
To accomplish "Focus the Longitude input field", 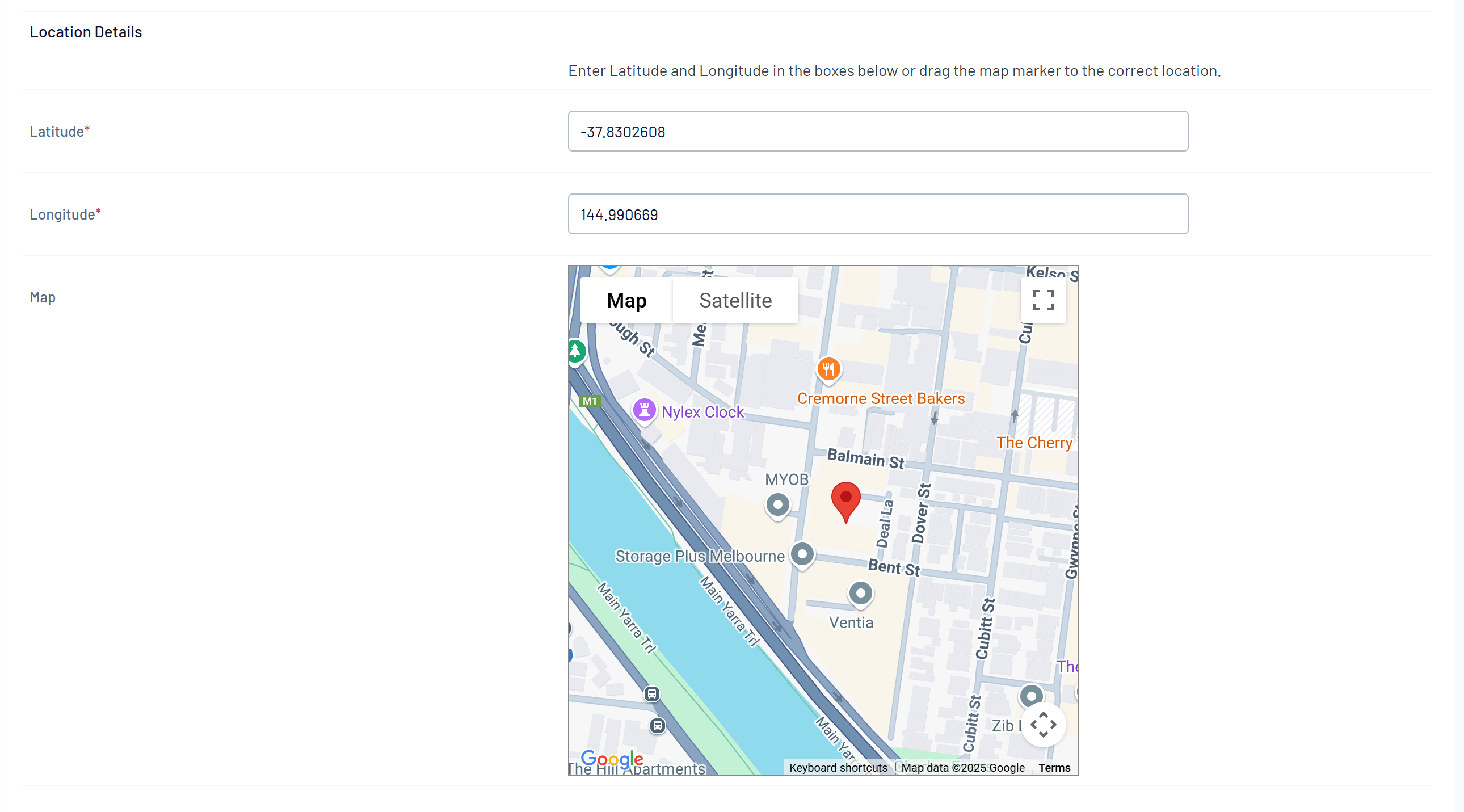I will click(877, 214).
